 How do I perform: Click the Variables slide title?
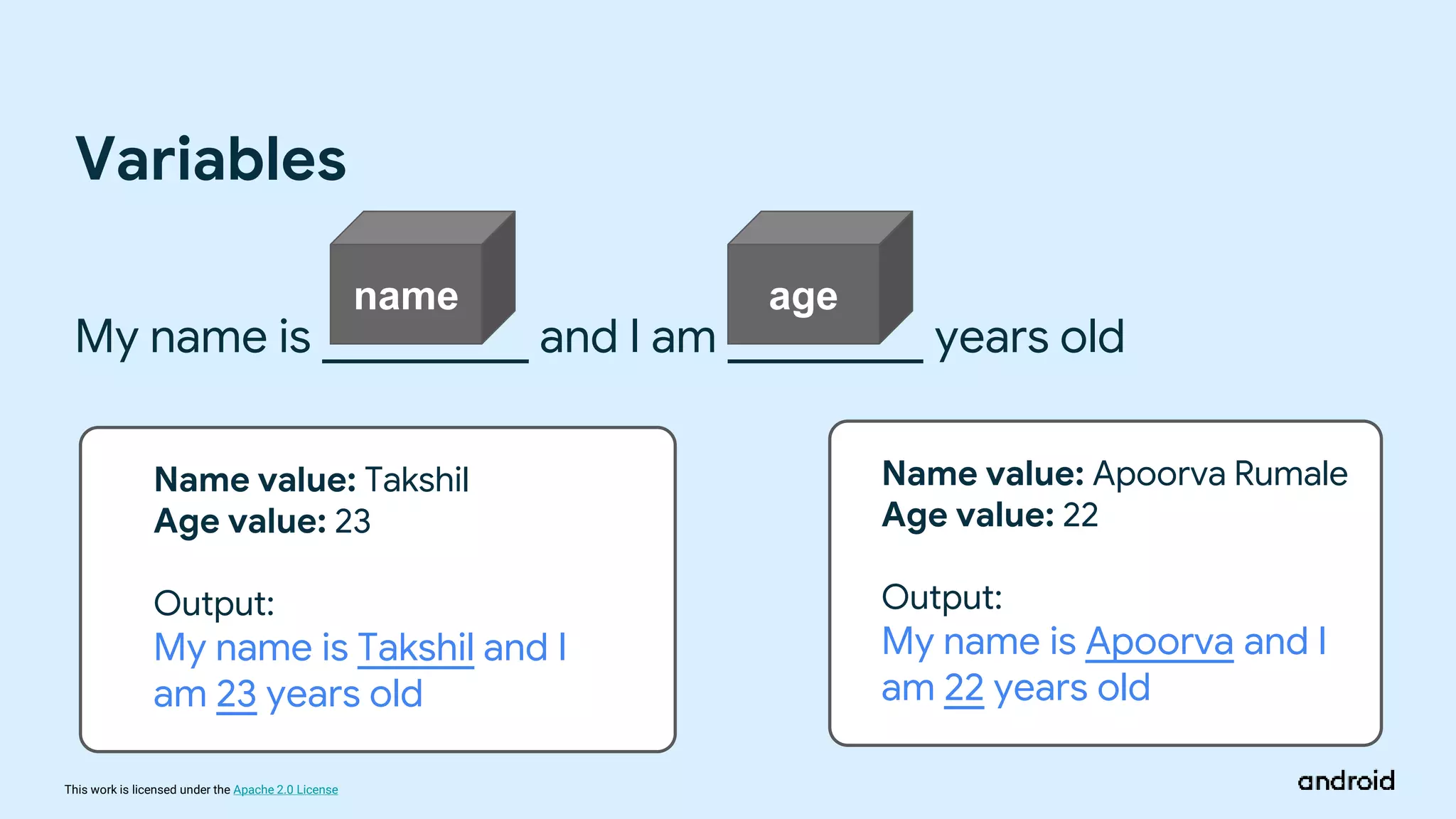tap(210, 159)
